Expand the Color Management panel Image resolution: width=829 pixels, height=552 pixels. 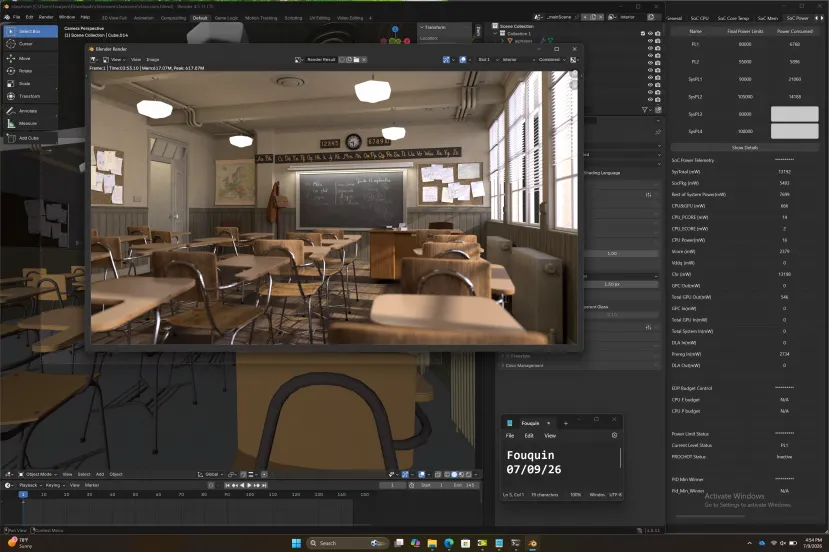coord(524,365)
